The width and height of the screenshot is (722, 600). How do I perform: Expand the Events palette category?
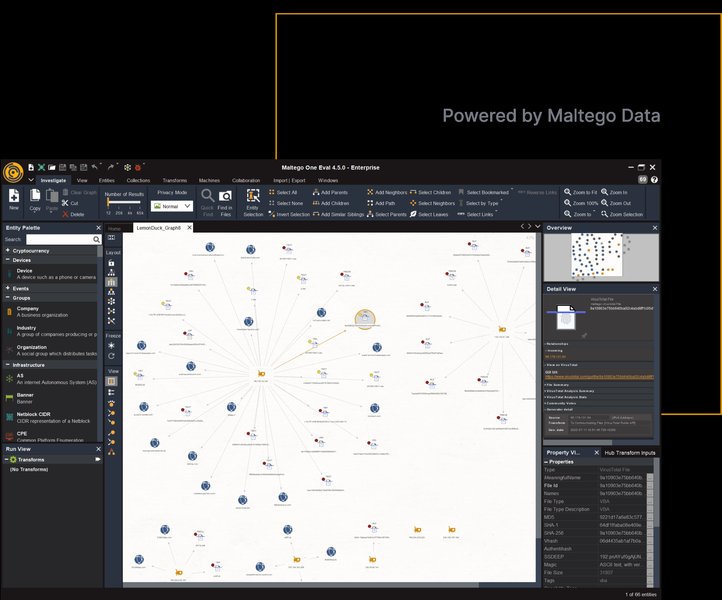pos(8,288)
